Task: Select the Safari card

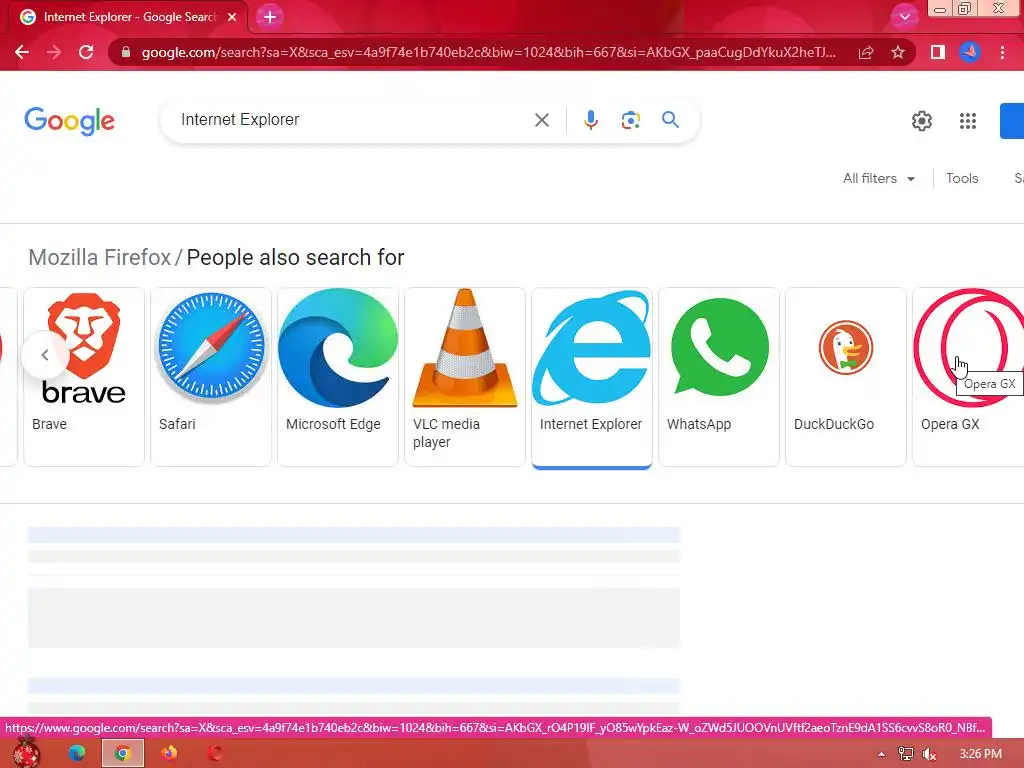Action: 211,377
